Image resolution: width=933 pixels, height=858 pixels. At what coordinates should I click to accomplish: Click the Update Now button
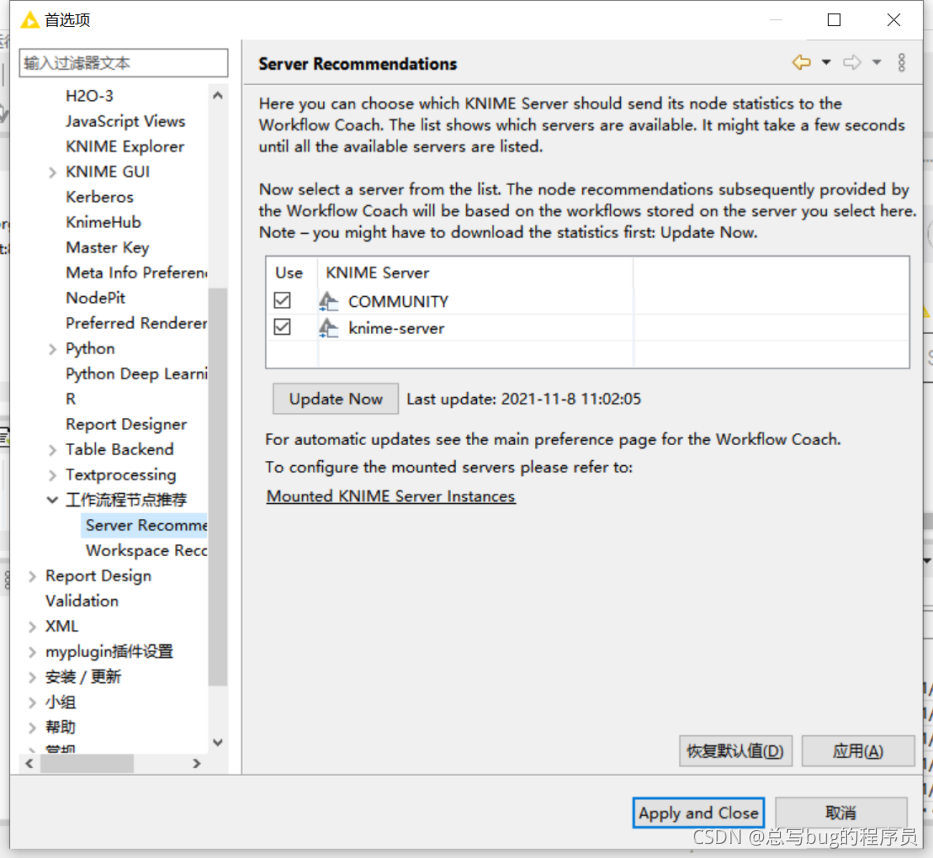336,399
